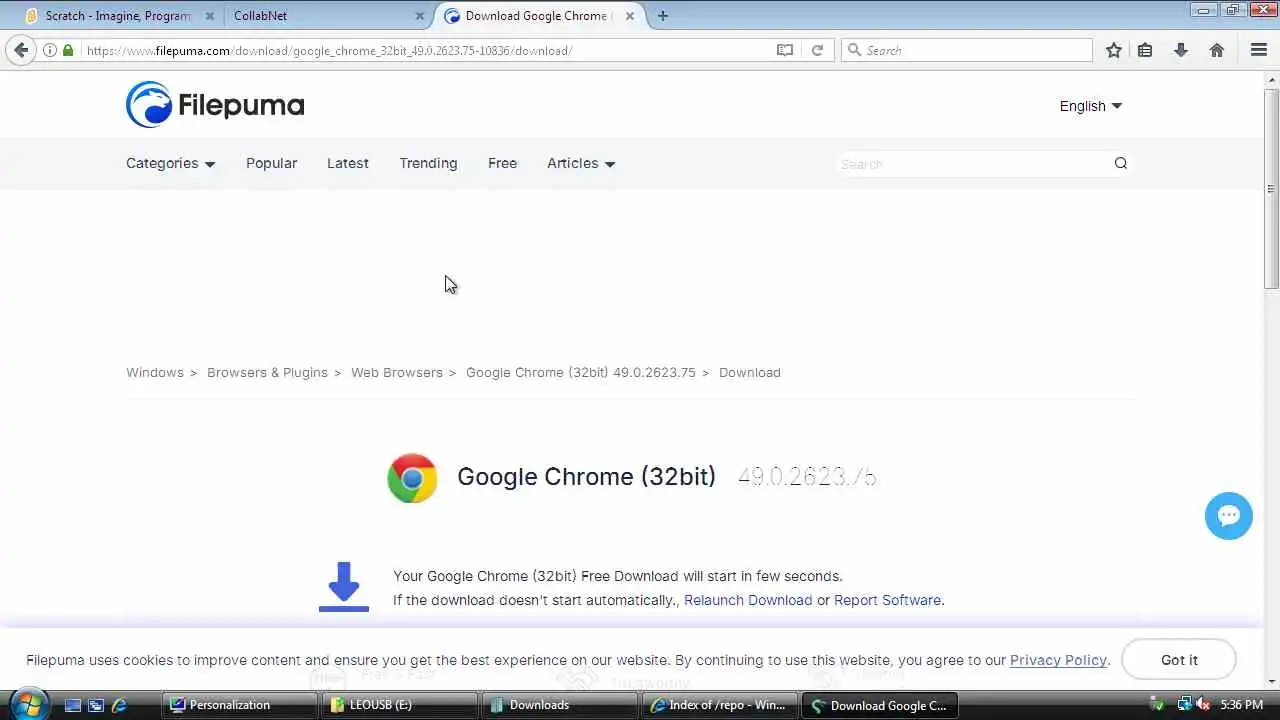
Task: Click the green padlock security icon
Action: click(x=68, y=50)
